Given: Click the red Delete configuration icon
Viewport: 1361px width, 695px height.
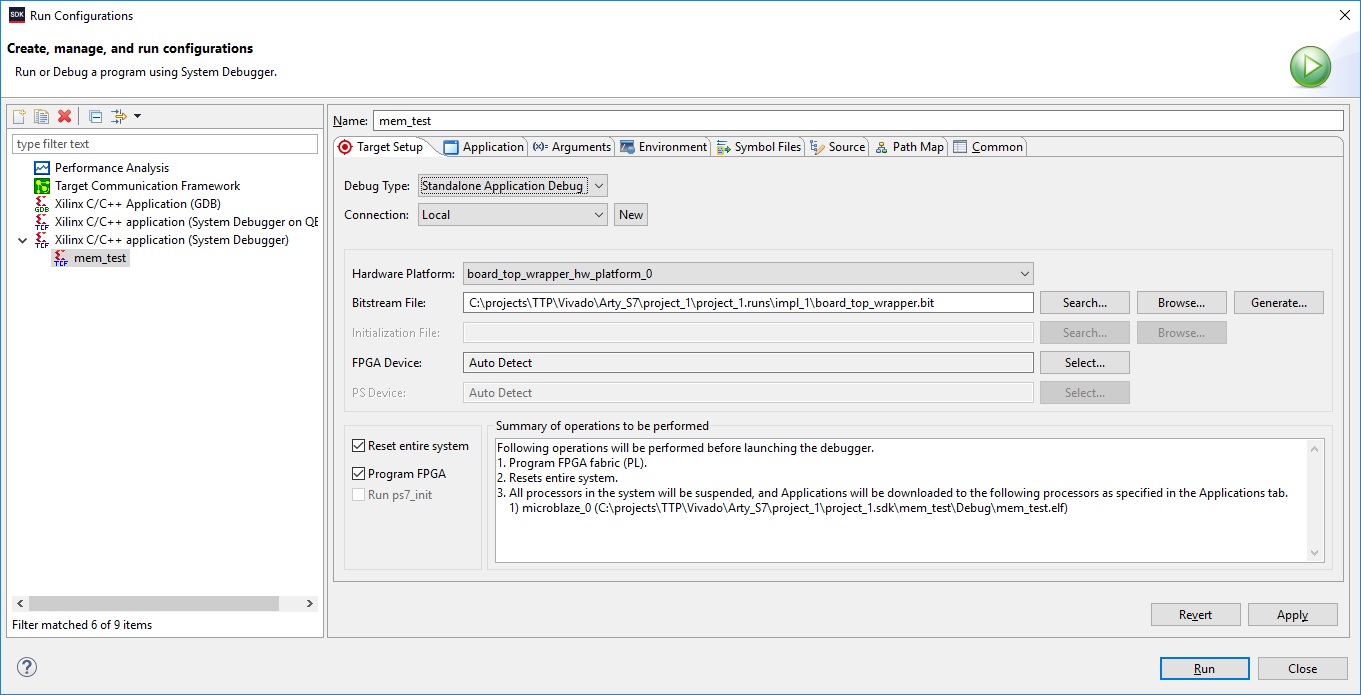Looking at the screenshot, I should (x=65, y=117).
